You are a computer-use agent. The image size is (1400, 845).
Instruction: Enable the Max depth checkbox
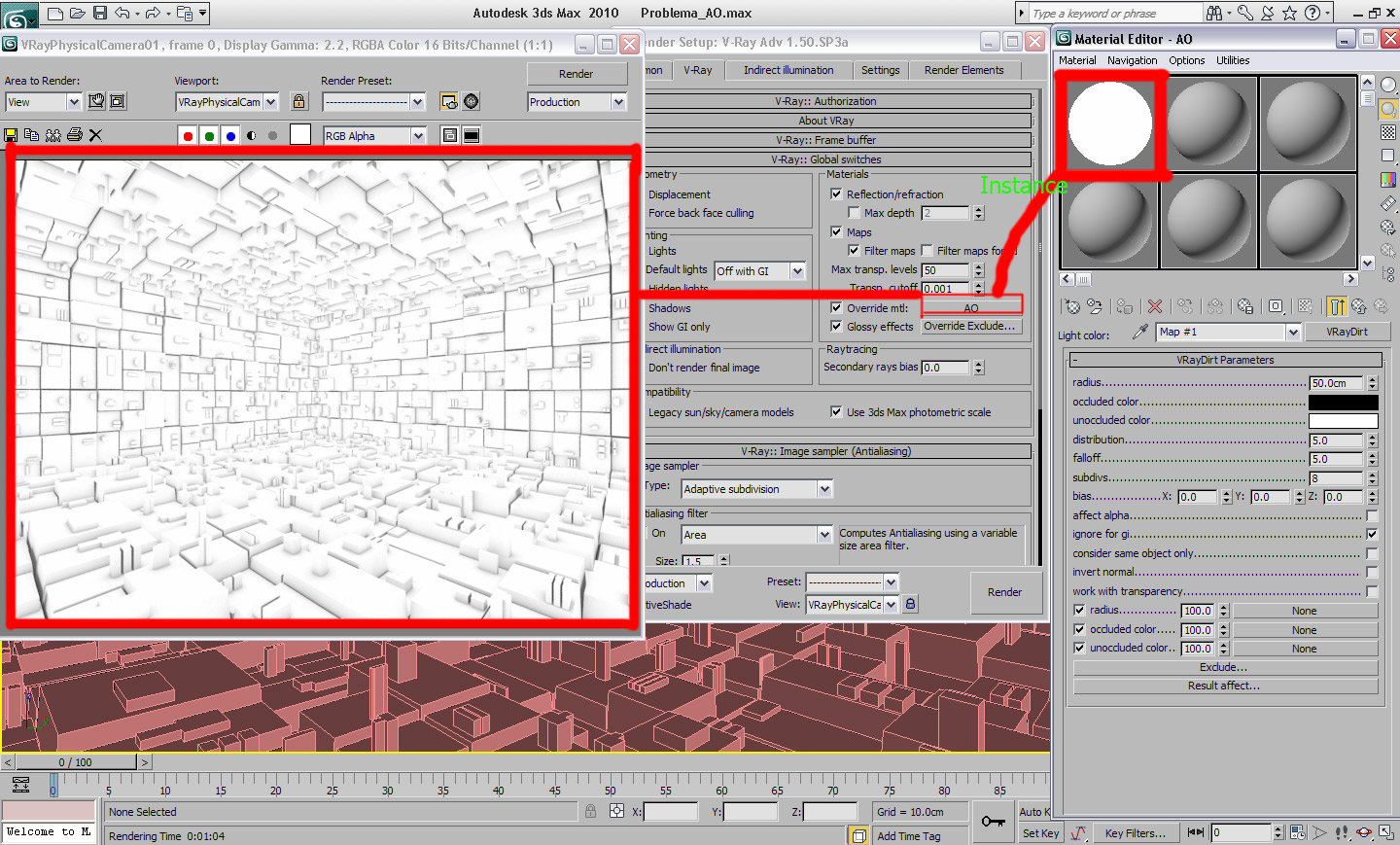pos(854,213)
